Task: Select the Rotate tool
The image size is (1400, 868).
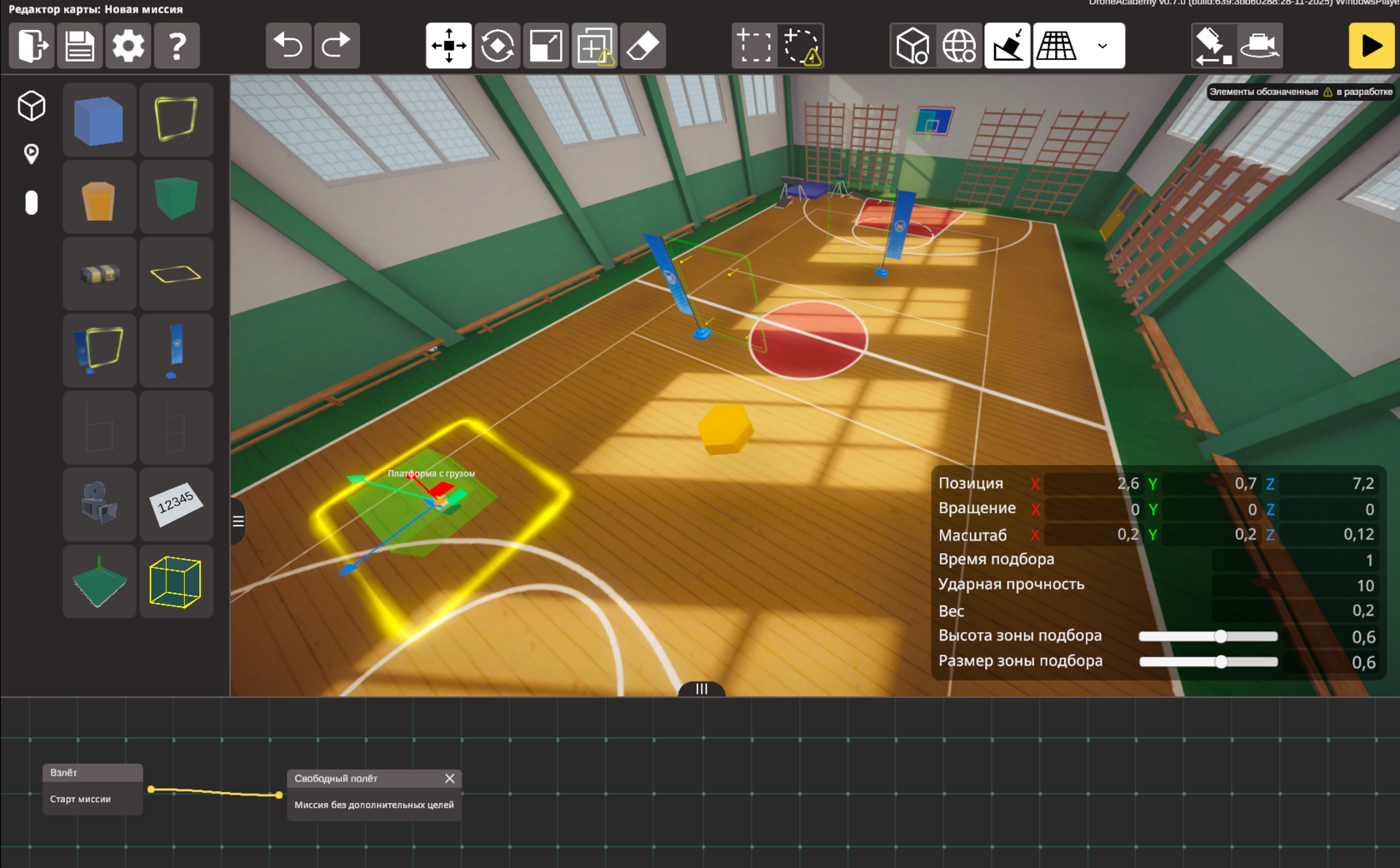Action: [x=497, y=46]
